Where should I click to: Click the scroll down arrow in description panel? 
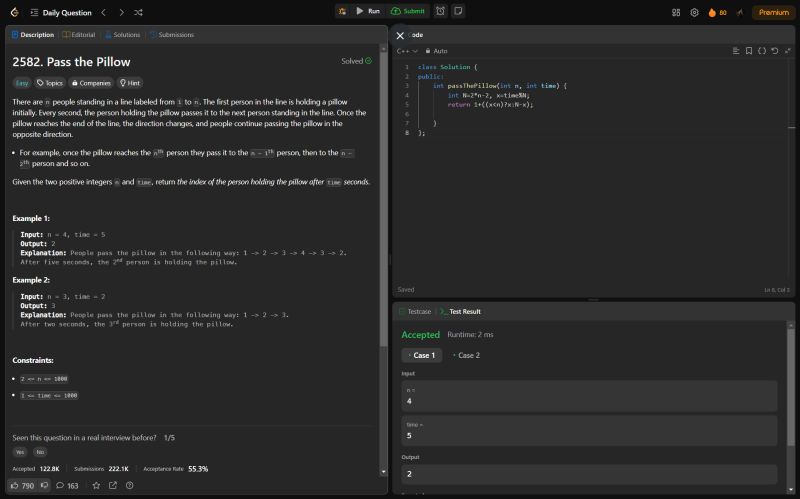384,472
